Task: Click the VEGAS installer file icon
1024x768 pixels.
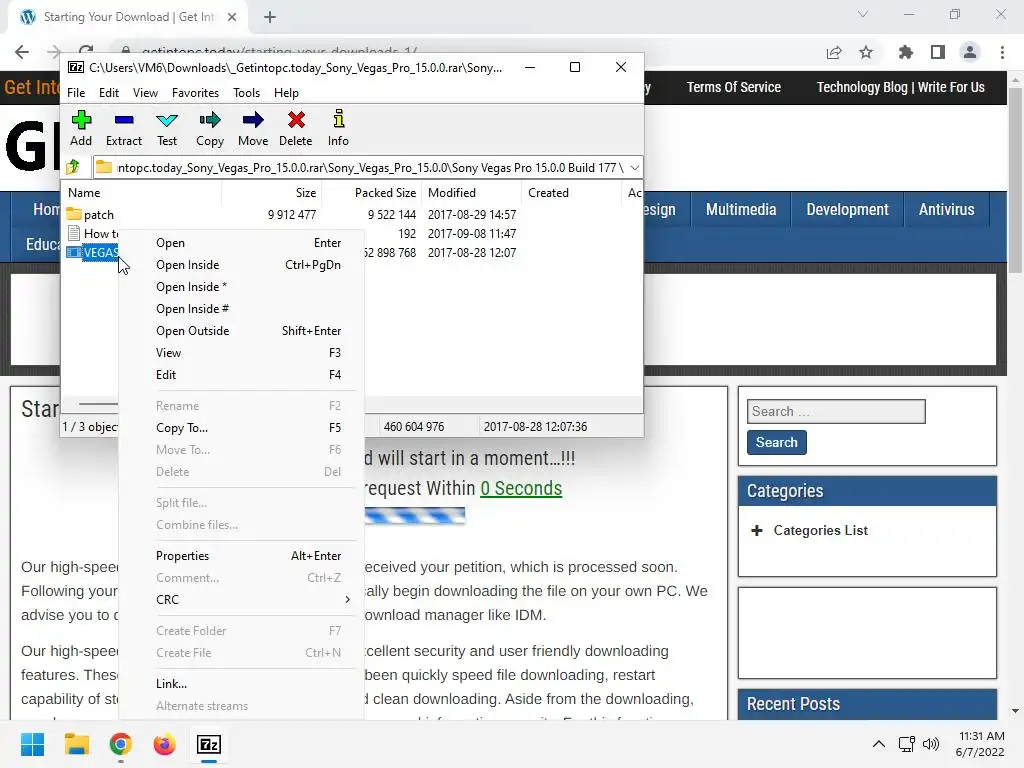Action: coord(74,252)
